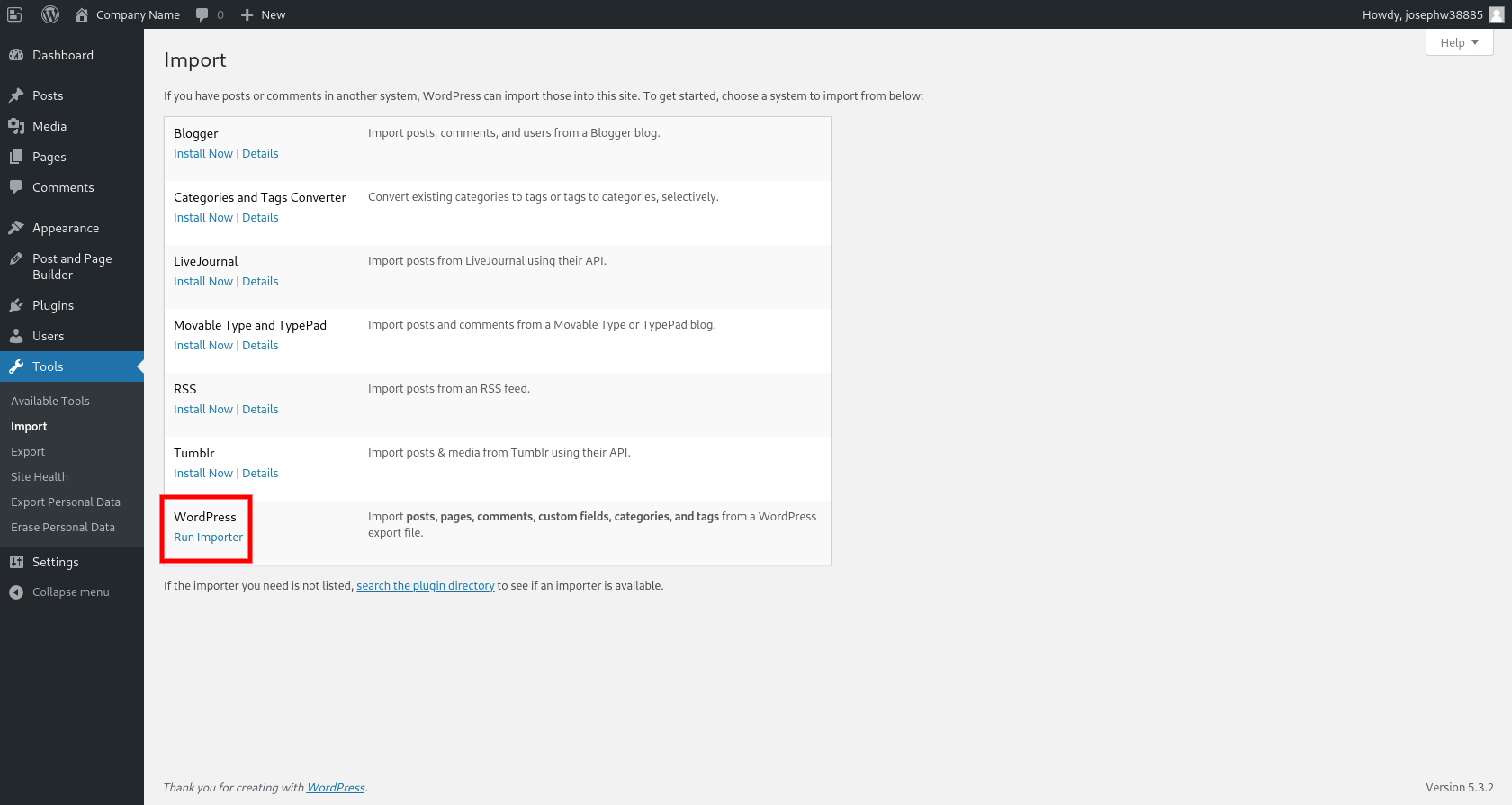View Details for Movable Type and TypePad
Screen dimensions: 1512x805
tap(260, 345)
